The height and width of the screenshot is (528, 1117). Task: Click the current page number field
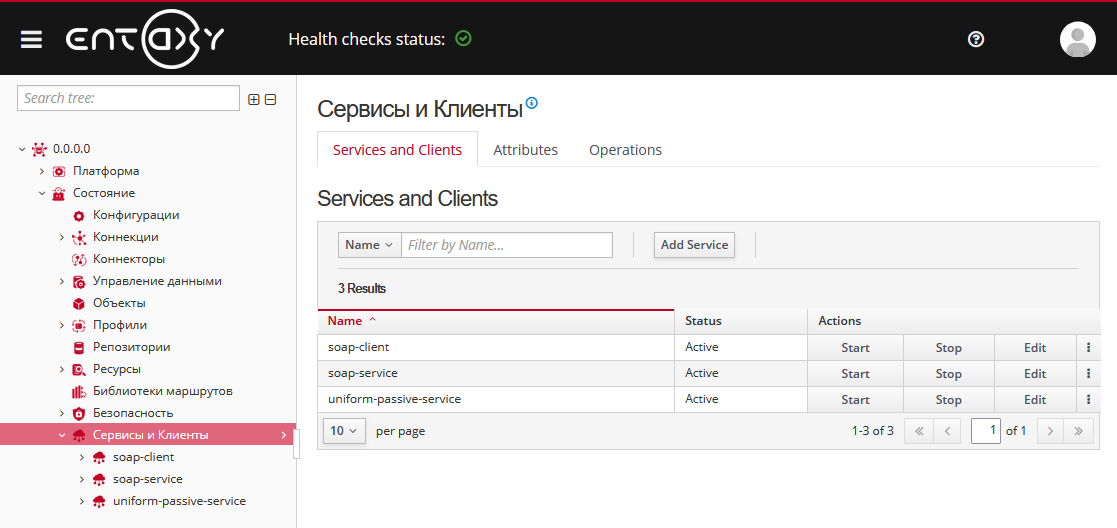tap(986, 431)
